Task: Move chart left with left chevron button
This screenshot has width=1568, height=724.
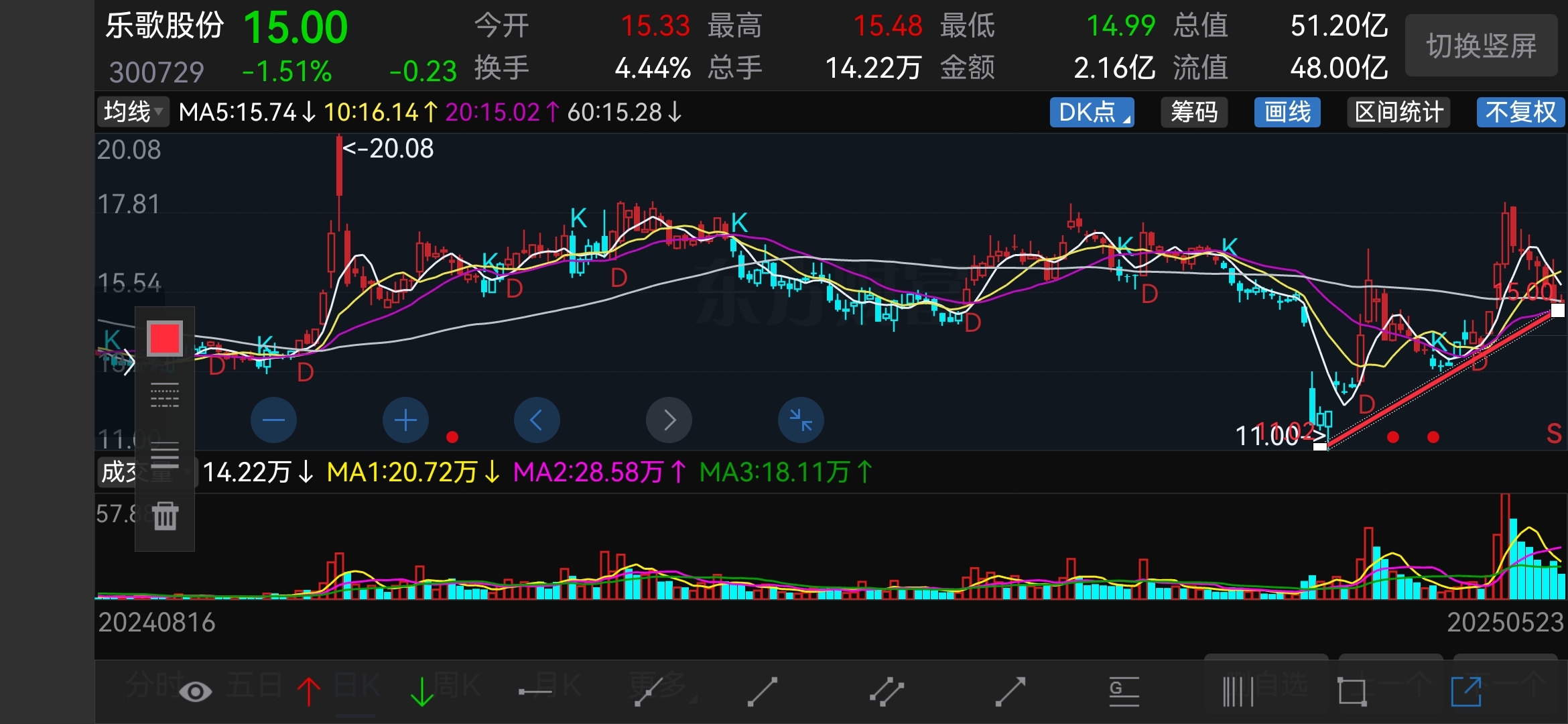Action: click(537, 420)
